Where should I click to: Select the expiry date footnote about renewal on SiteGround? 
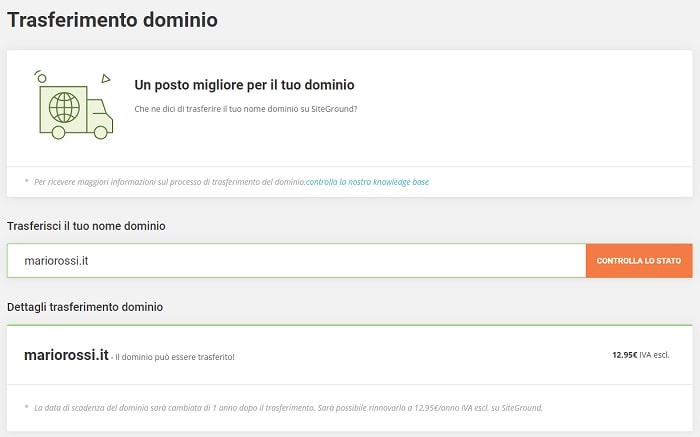288,408
